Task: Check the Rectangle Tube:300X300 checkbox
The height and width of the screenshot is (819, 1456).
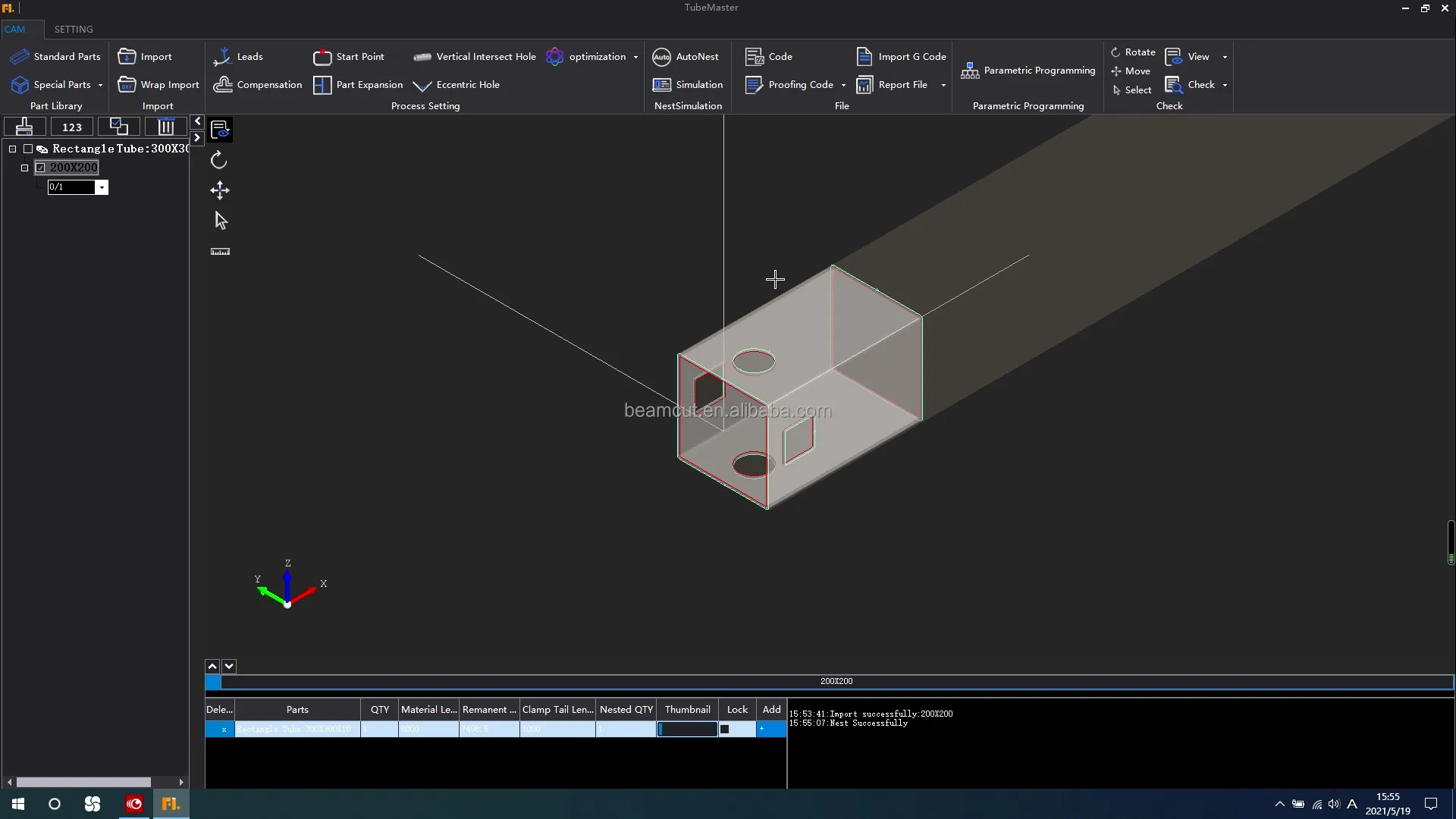Action: tap(30, 149)
